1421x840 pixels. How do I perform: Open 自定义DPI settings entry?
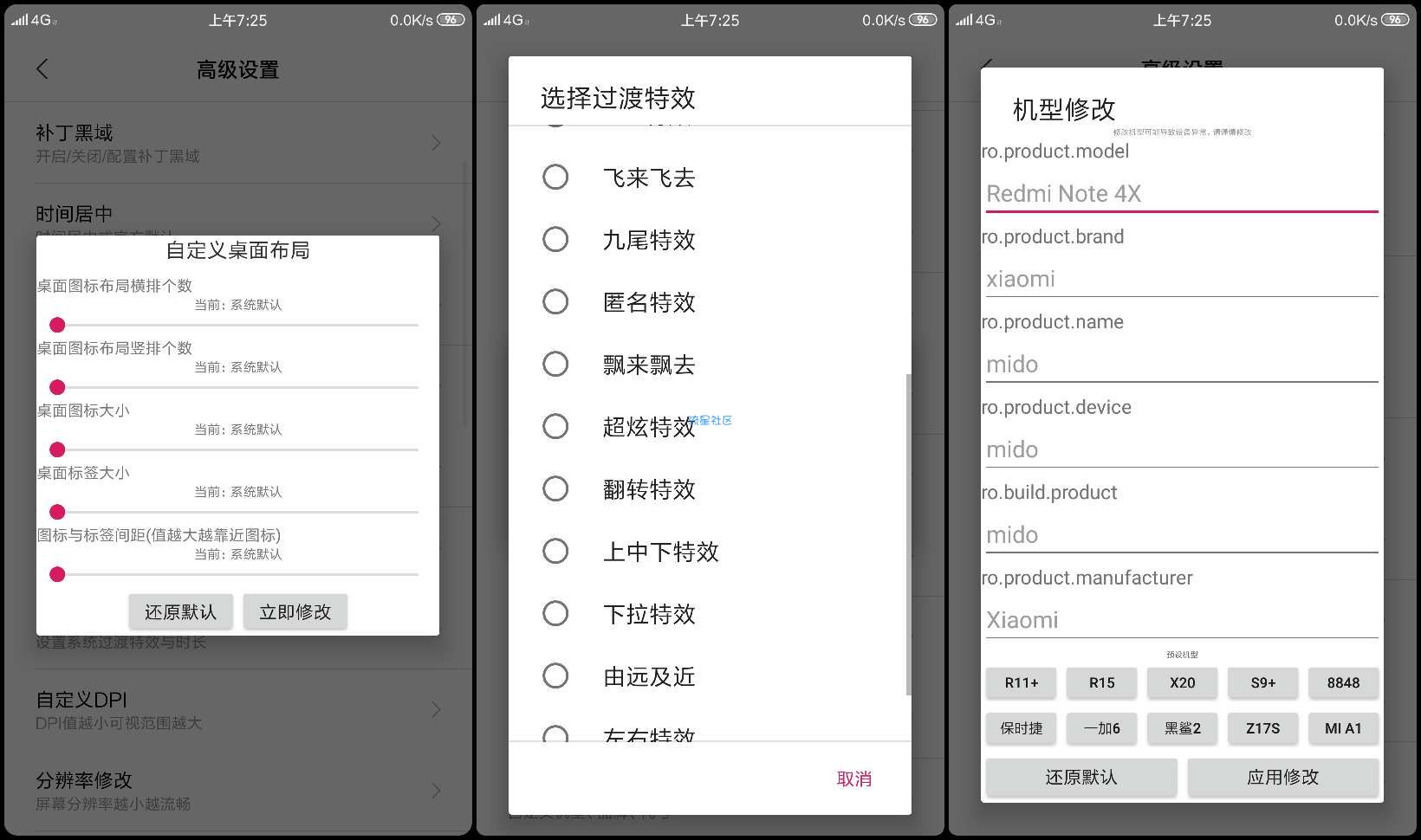[238, 710]
